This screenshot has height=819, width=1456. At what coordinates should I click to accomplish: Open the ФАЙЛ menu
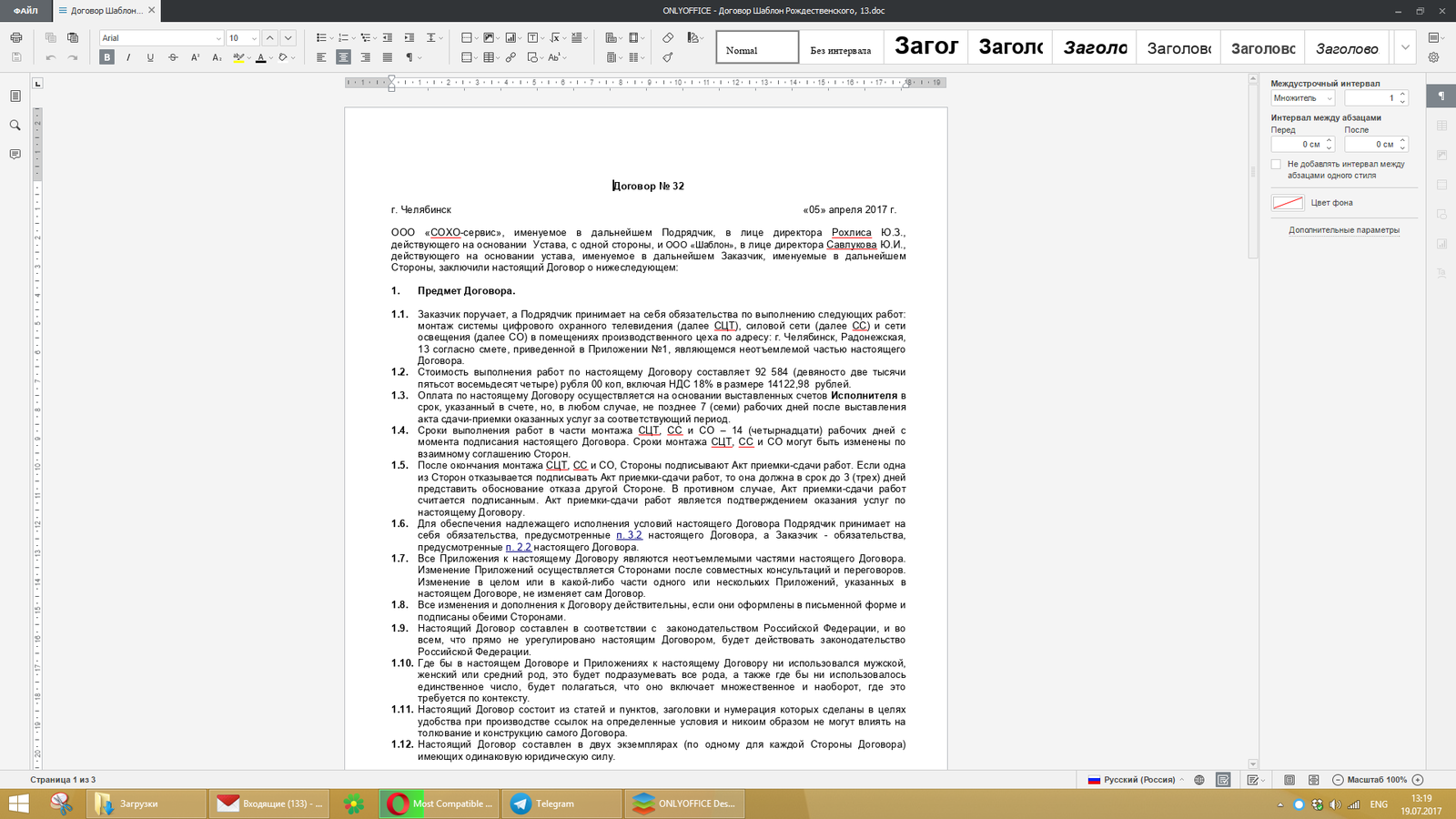coord(25,11)
